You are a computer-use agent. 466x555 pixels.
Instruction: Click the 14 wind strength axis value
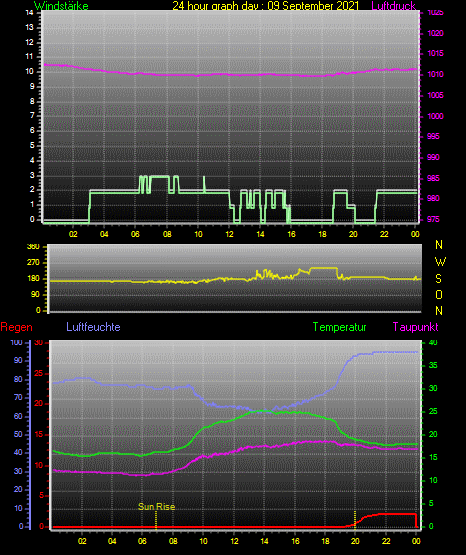click(29, 13)
